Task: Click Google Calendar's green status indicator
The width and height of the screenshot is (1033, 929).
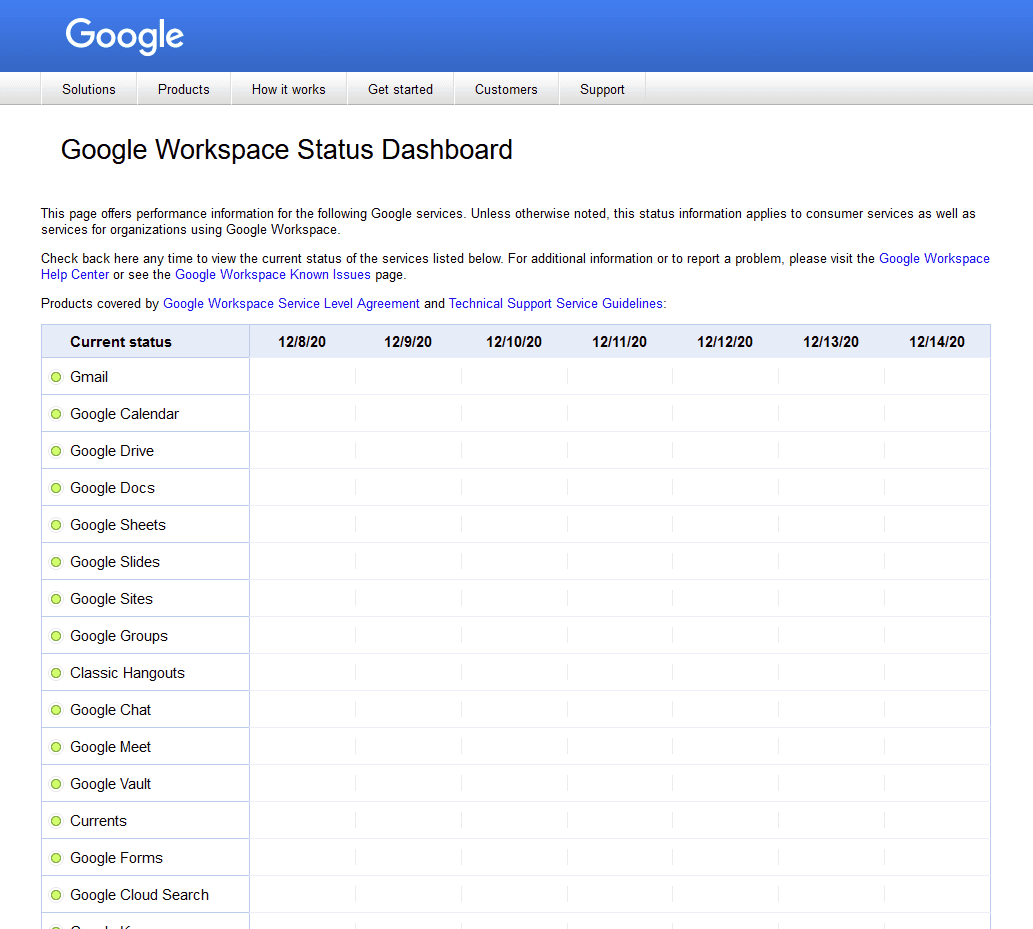Action: (56, 414)
